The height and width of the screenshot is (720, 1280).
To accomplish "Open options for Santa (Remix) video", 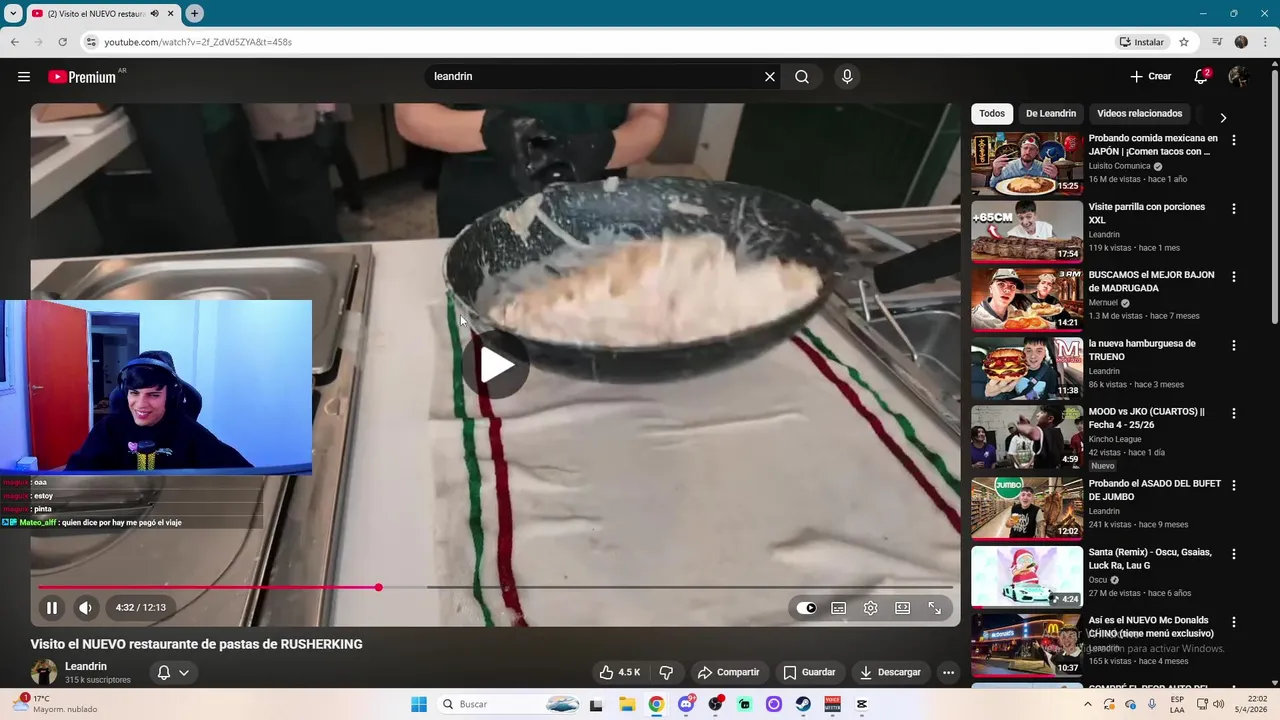I will [x=1233, y=554].
